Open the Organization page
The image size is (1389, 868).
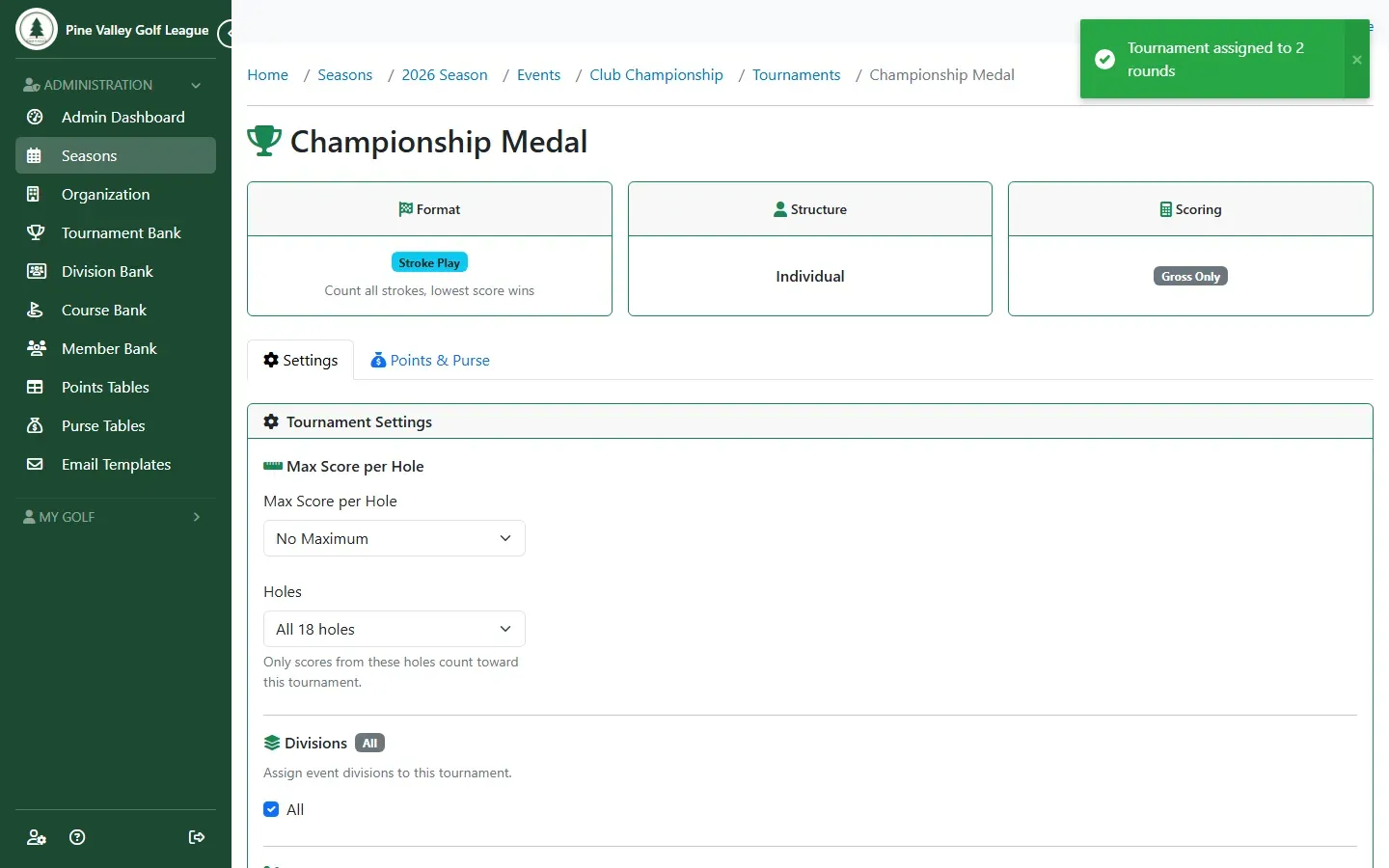point(116,194)
